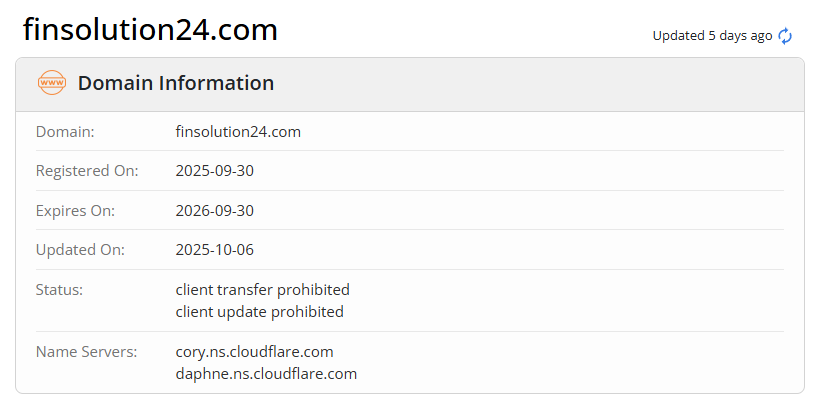Click the 'Name Servers:' label
The width and height of the screenshot is (817, 403).
pyautogui.click(x=86, y=352)
